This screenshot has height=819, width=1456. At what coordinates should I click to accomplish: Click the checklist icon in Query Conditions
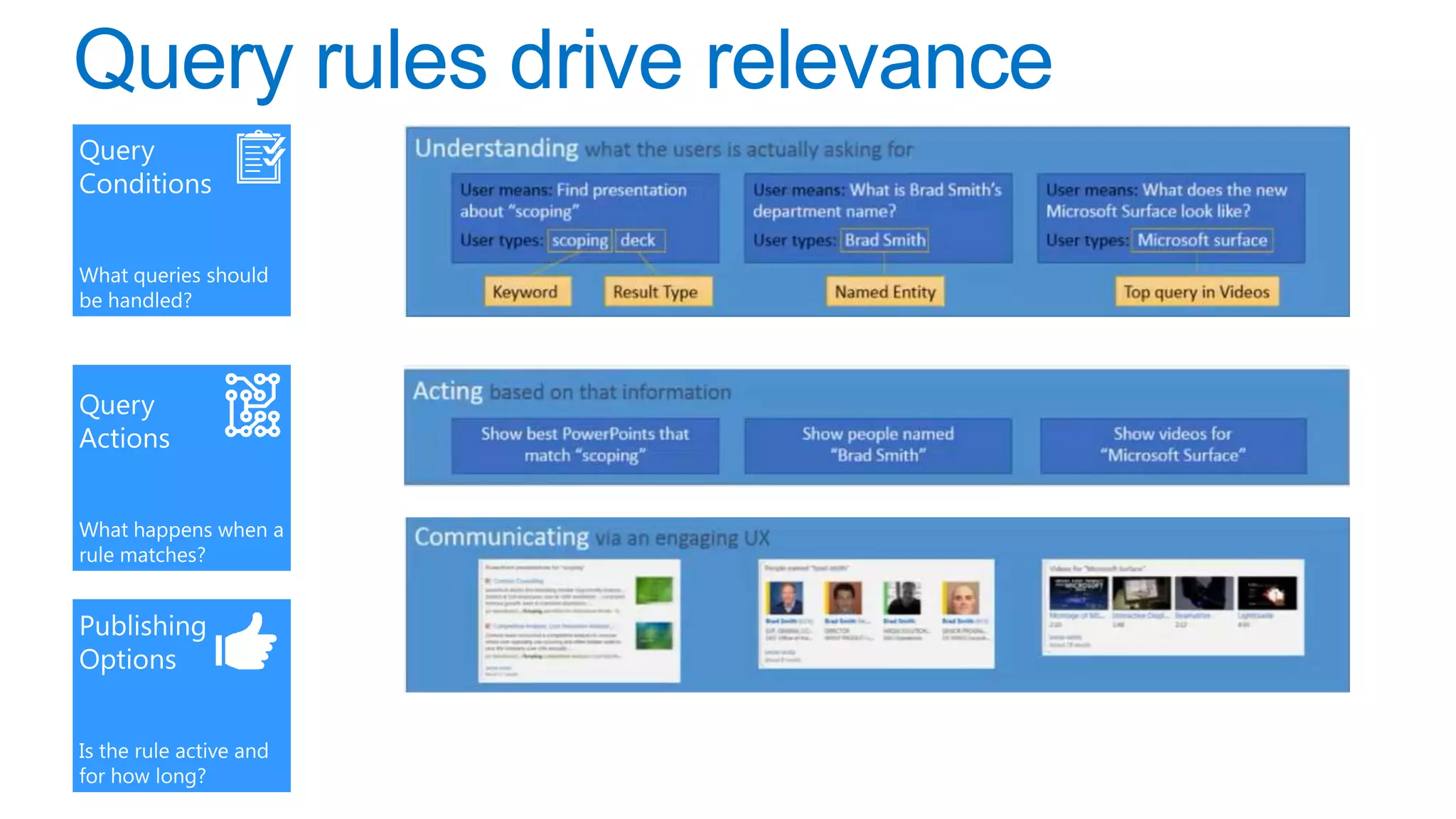[x=260, y=157]
